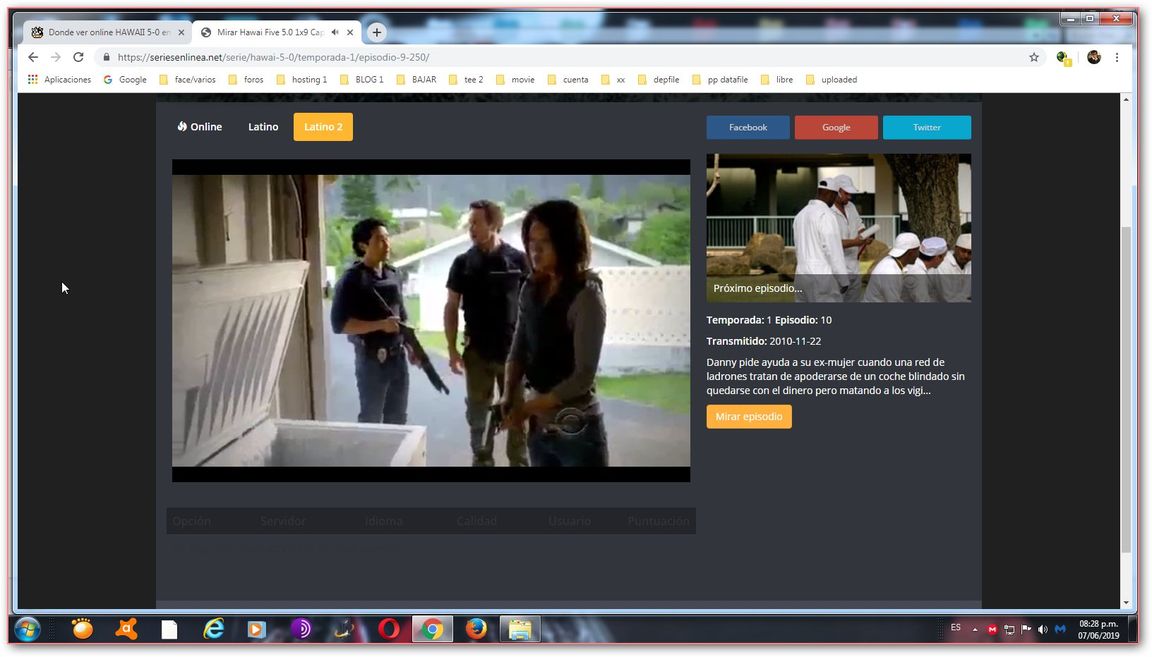Screen dimensions: 1152x657
Task: Share the episode via the Google button
Action: click(836, 127)
